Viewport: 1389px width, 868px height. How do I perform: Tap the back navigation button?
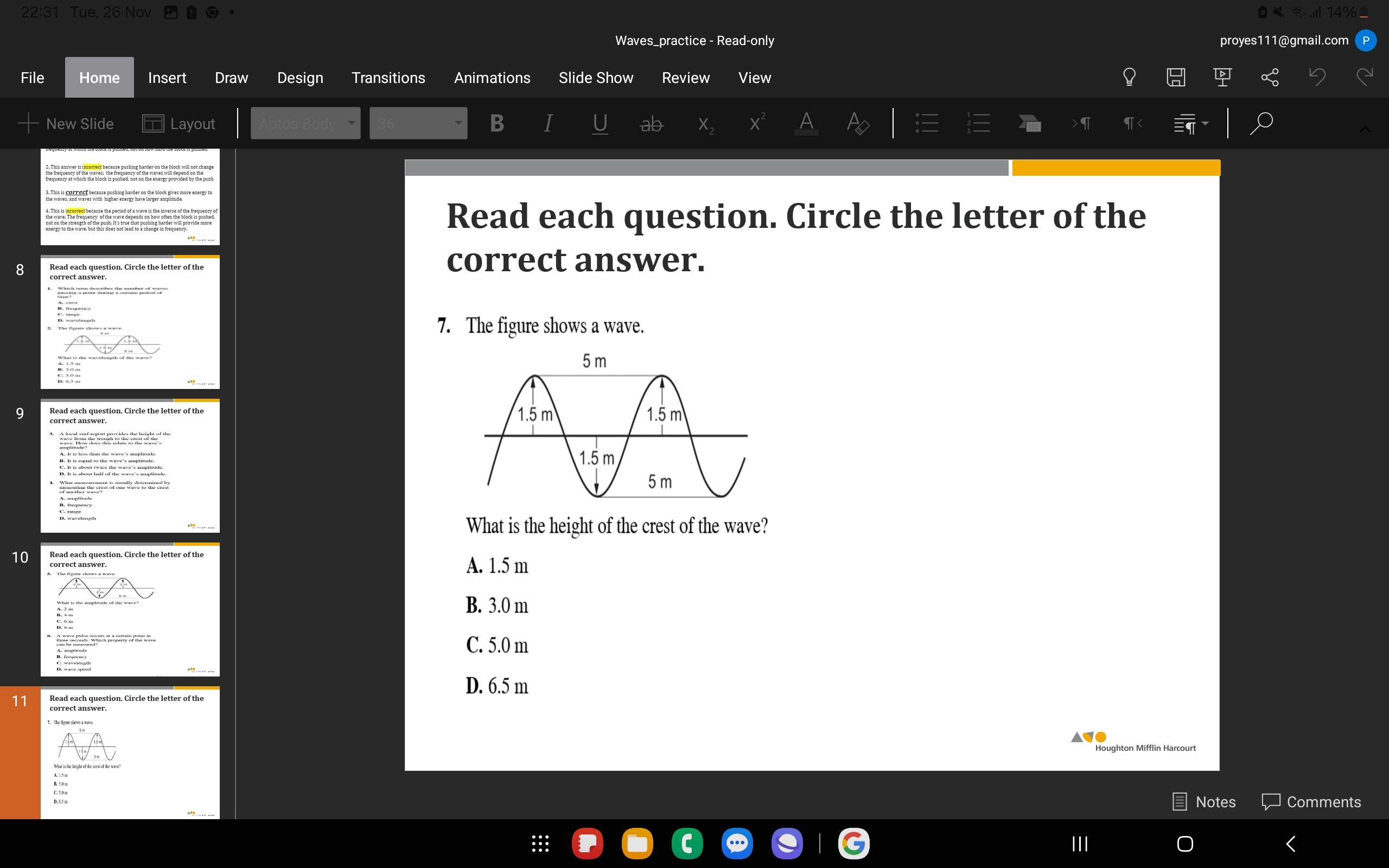coord(1290,843)
